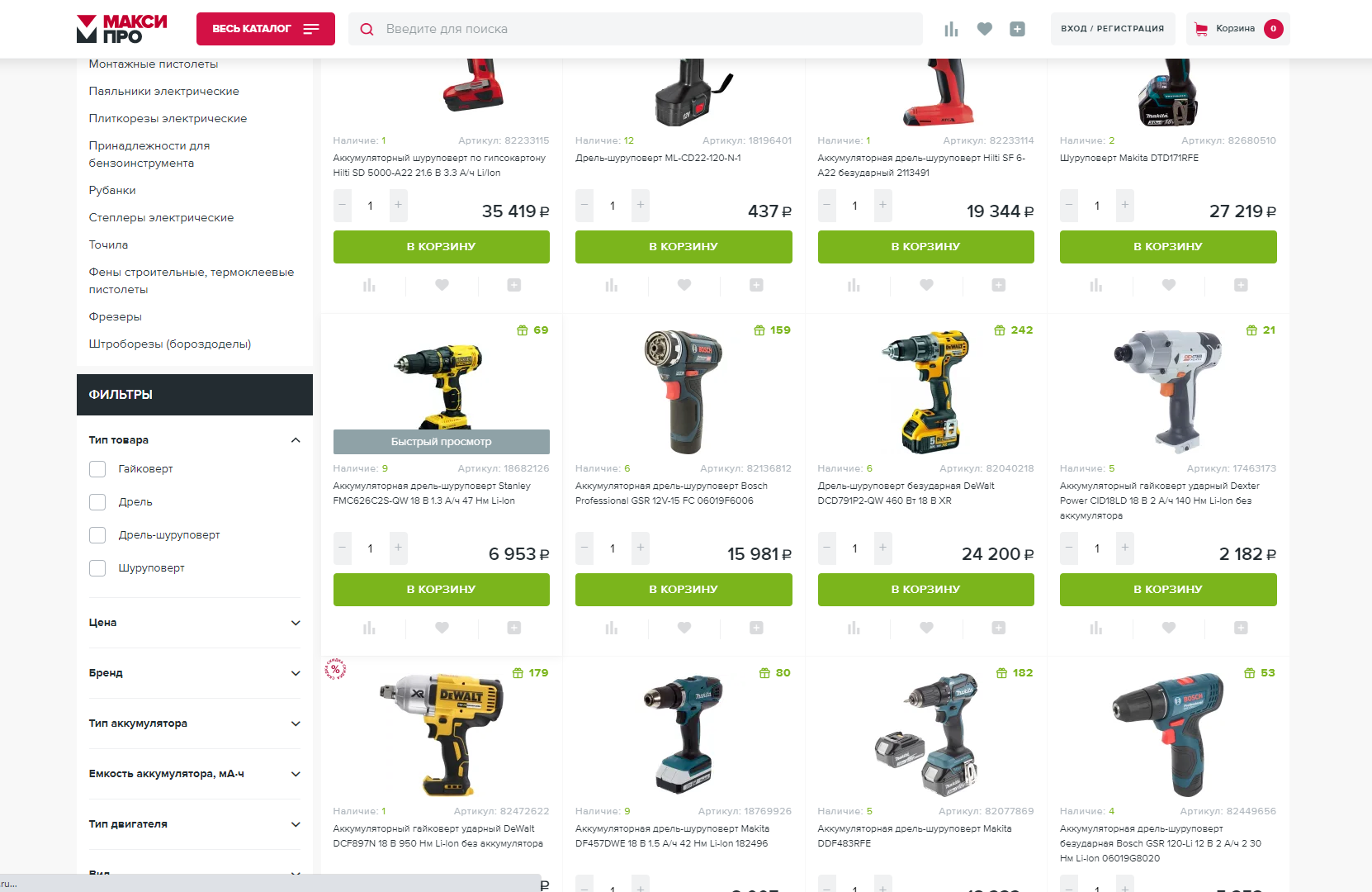Expand the Тип двигателя filter
Image resolution: width=1372 pixels, height=892 pixels.
coord(296,824)
